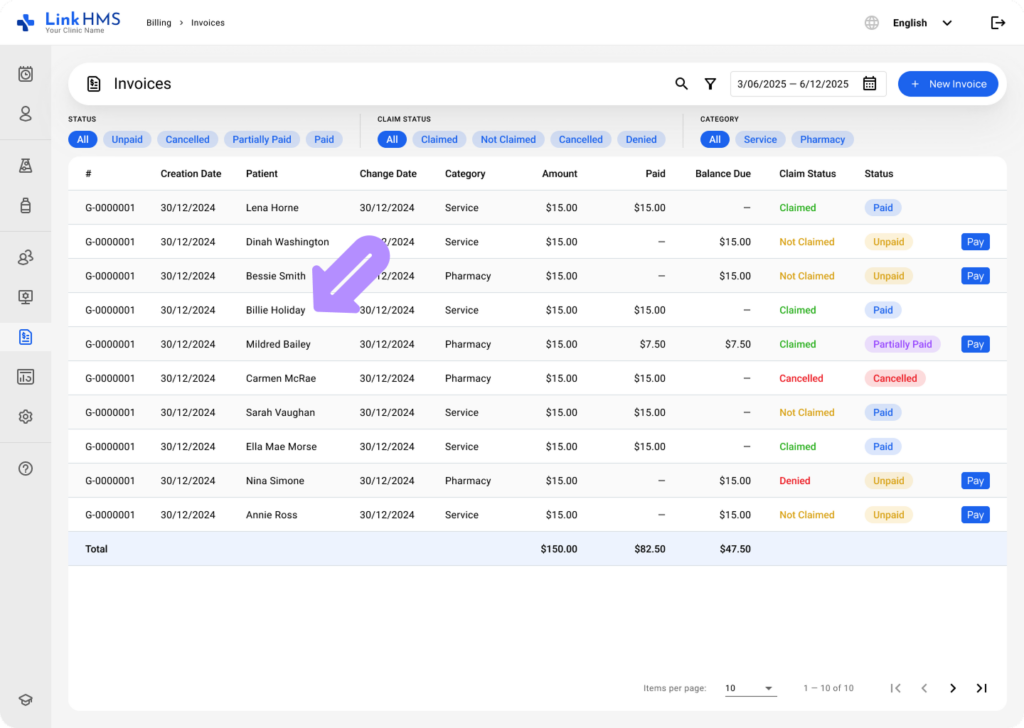Click the Invoices document icon beside title
This screenshot has height=728, width=1024.
93,84
